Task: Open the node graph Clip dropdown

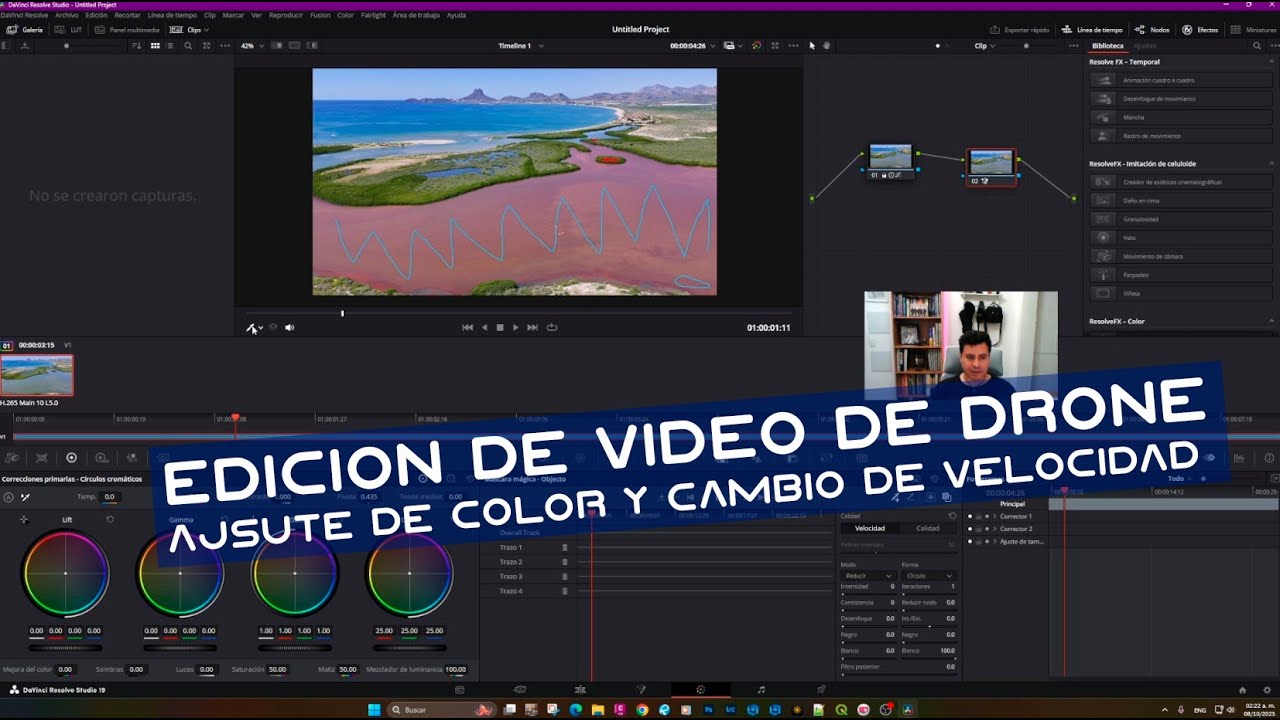Action: pos(984,46)
